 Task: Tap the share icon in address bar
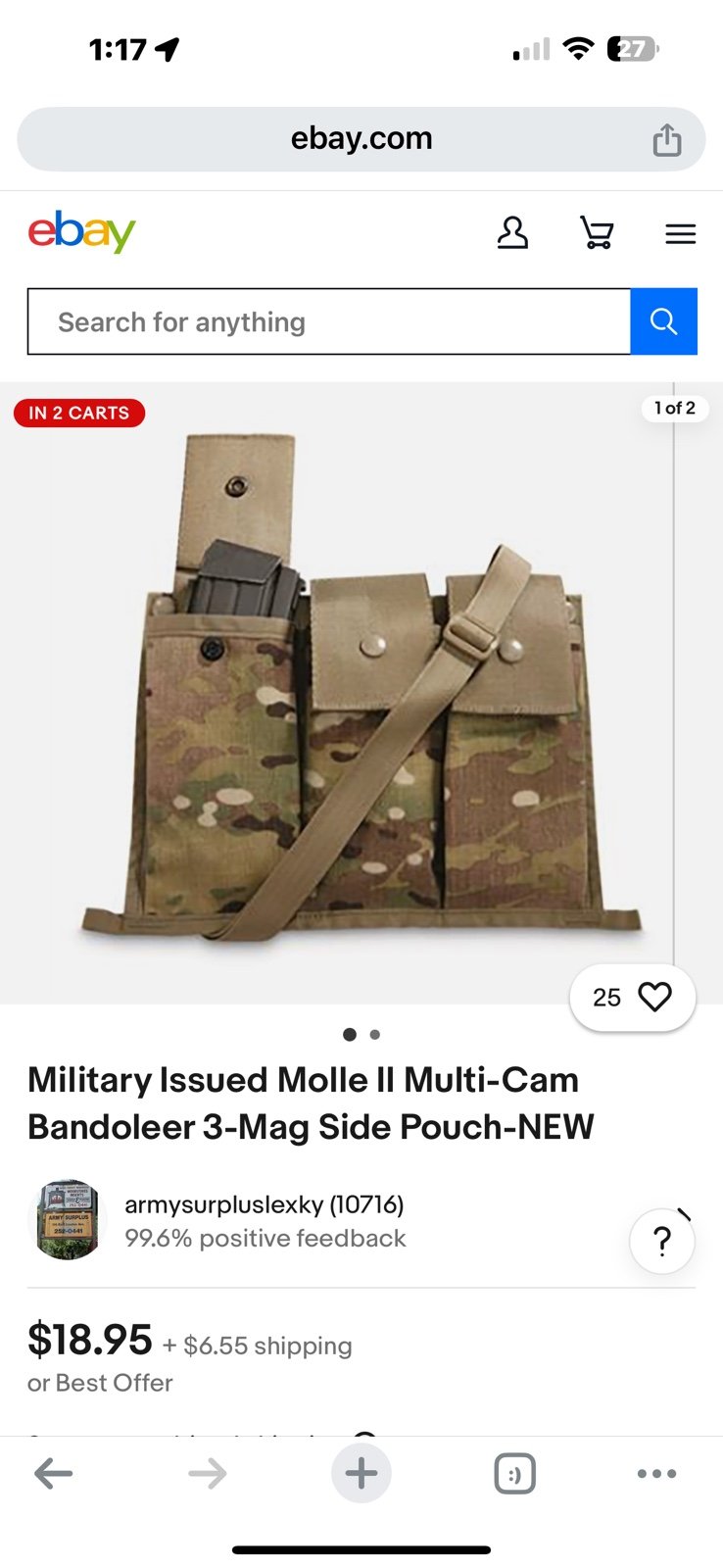point(667,139)
